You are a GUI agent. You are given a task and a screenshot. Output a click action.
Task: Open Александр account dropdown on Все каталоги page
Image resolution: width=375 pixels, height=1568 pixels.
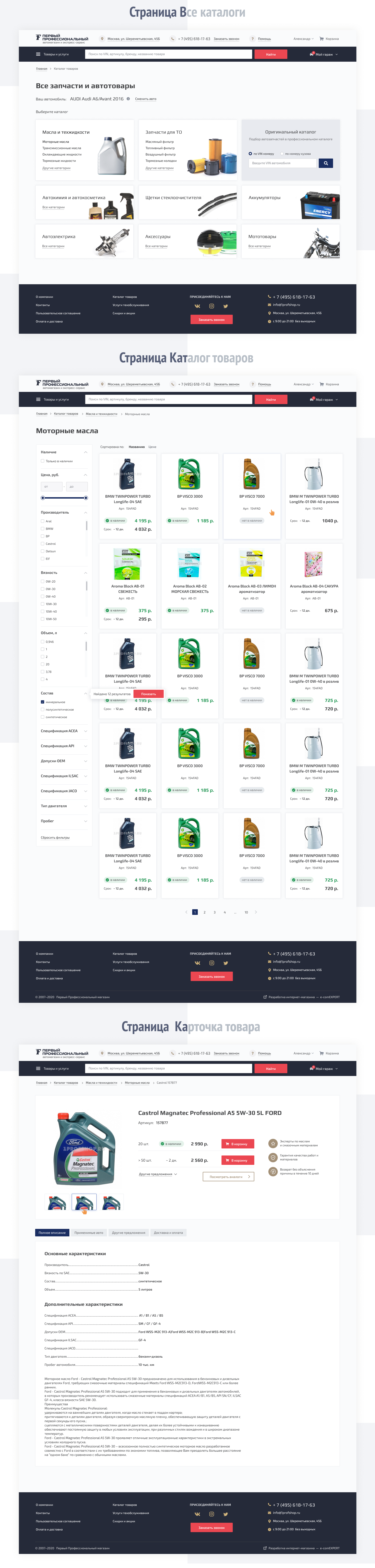pos(304,38)
